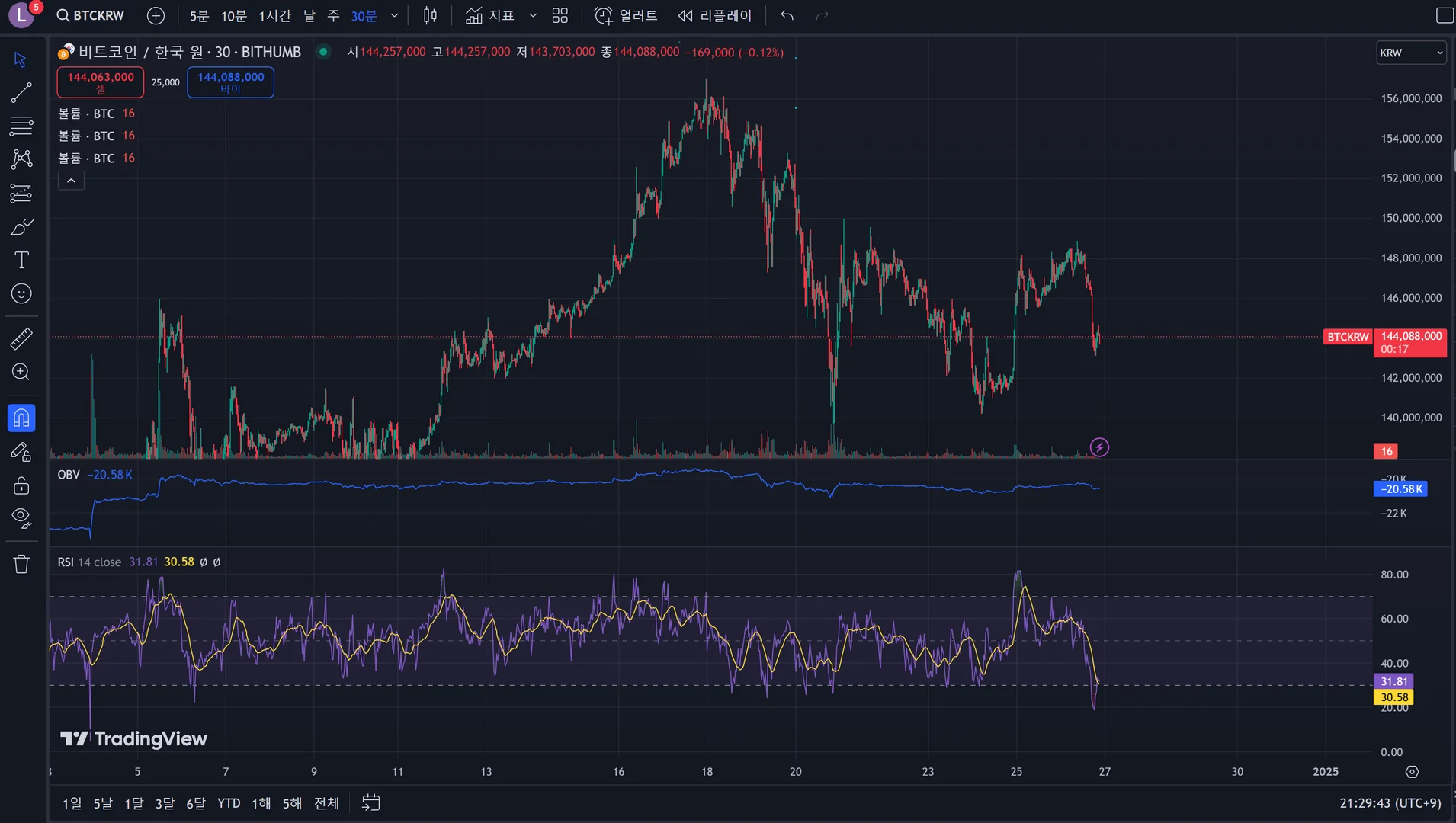
Task: Set range to YTD
Action: pyautogui.click(x=229, y=803)
